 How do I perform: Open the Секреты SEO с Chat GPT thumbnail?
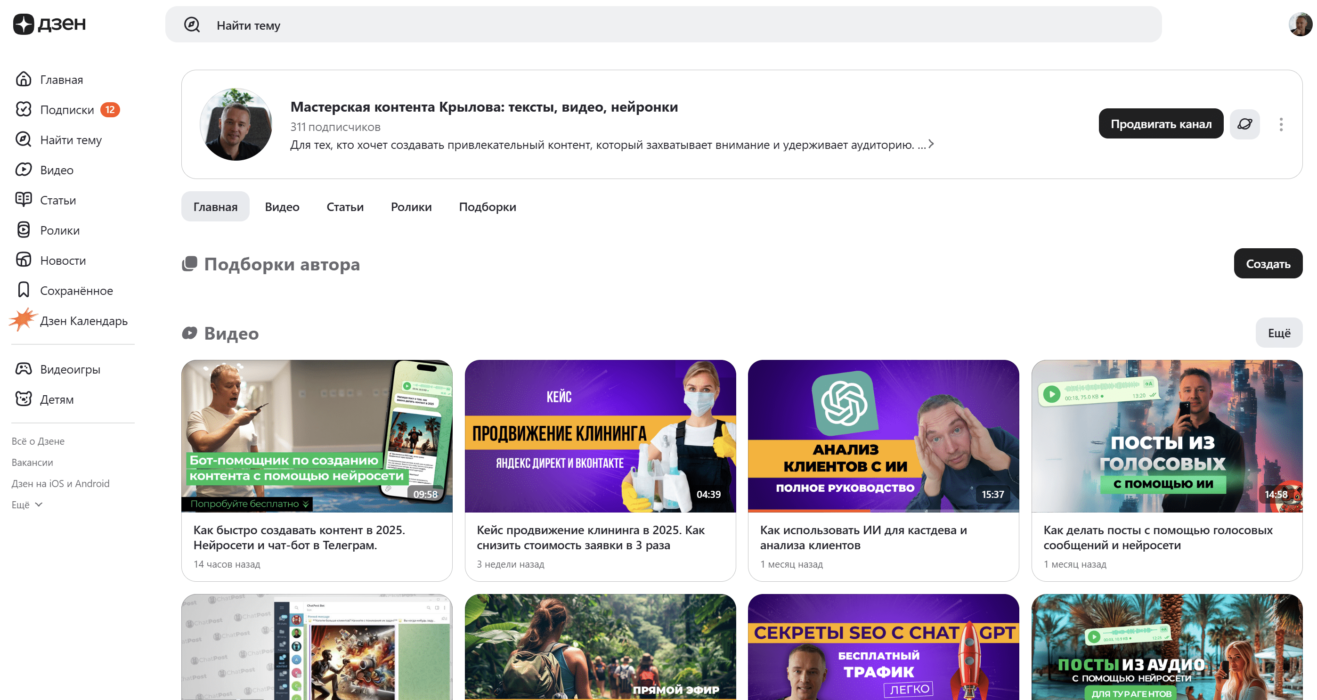pyautogui.click(x=883, y=647)
